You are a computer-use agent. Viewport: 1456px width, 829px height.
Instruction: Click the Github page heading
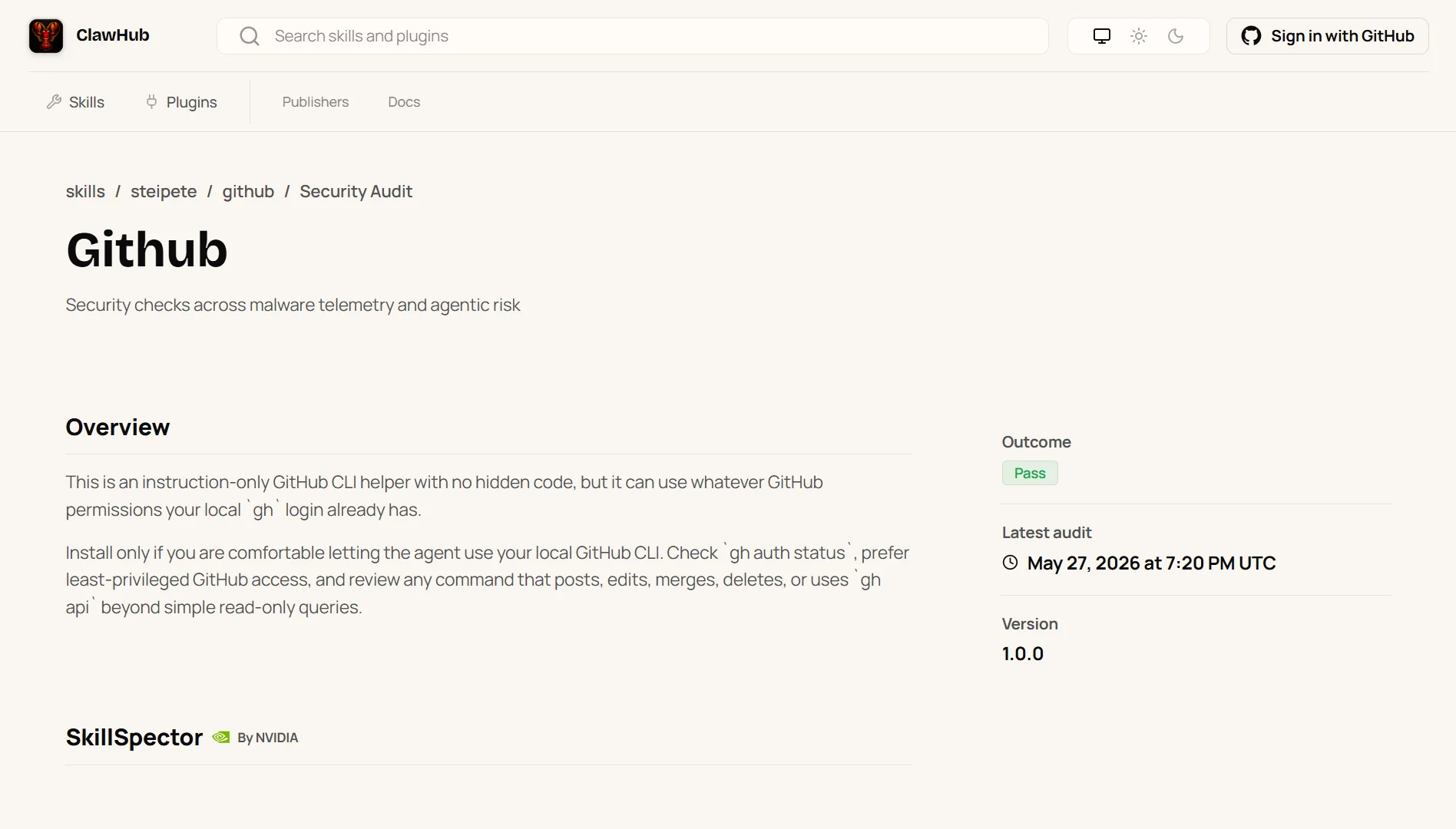click(147, 249)
